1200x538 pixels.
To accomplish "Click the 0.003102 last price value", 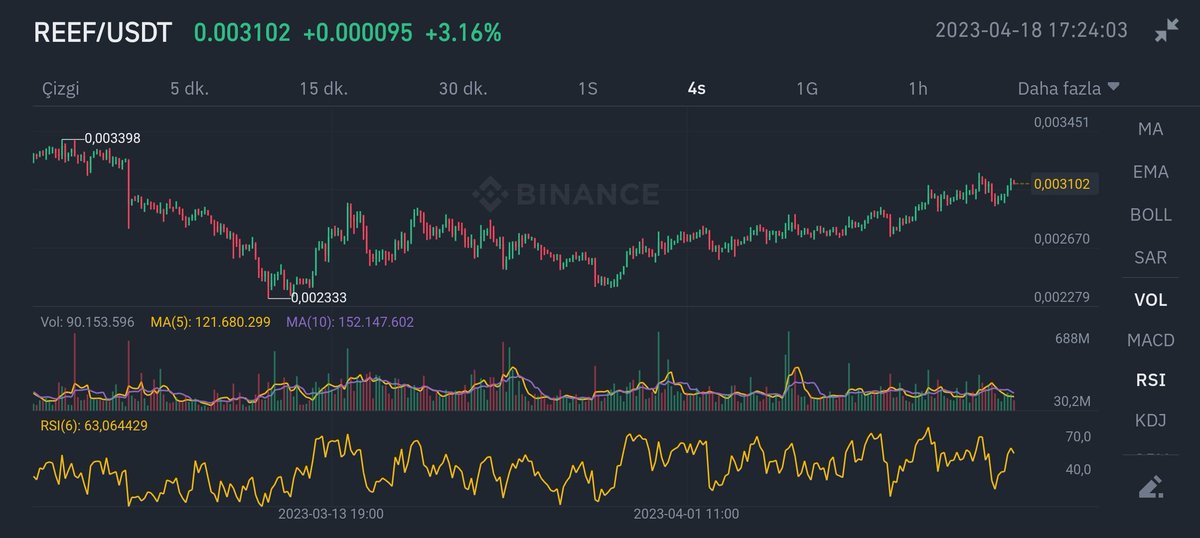I will (x=241, y=32).
